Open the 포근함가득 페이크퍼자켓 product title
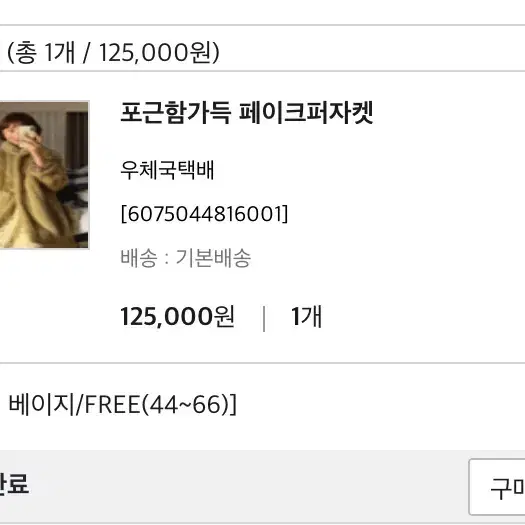 [247, 112]
